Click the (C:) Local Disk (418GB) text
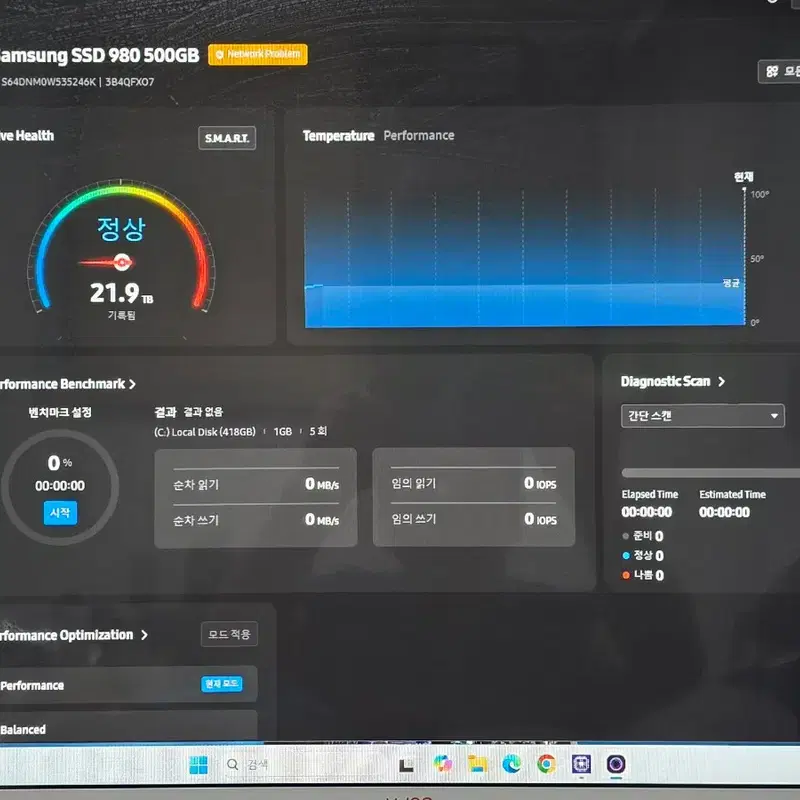Screen dimensions: 800x800 (205, 432)
